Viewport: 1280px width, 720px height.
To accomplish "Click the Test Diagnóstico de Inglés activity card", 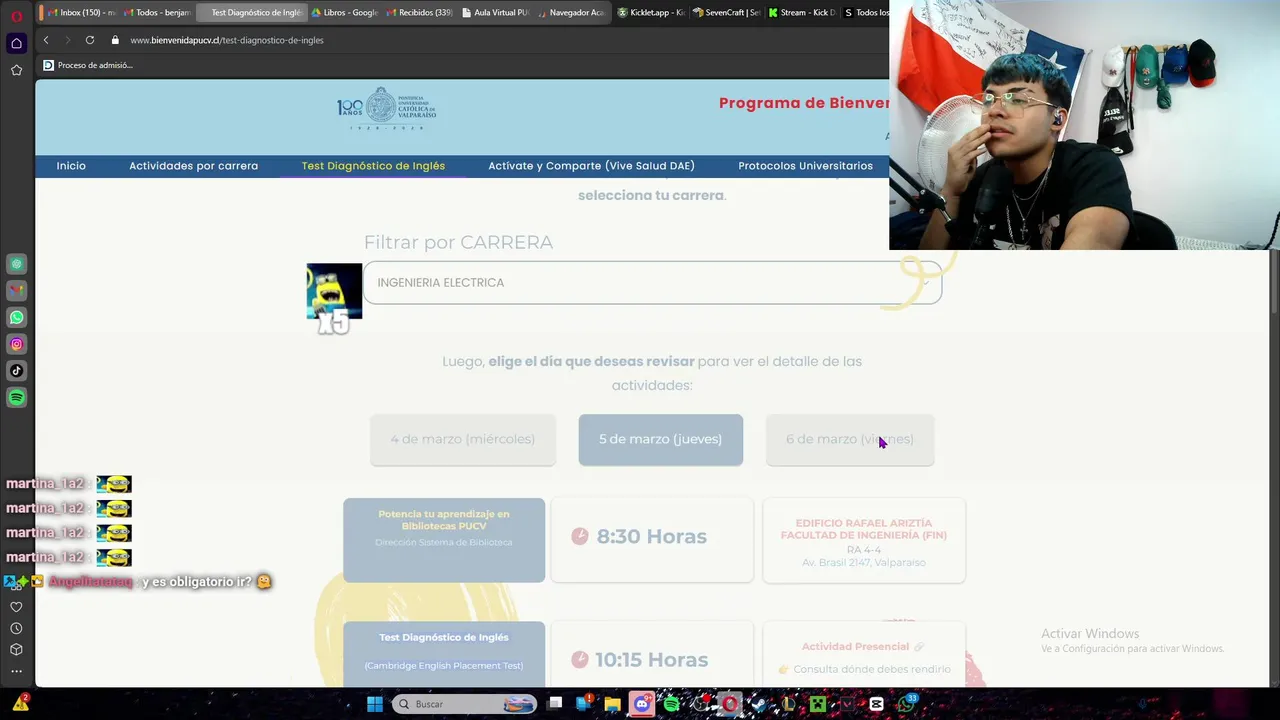I will (444, 654).
